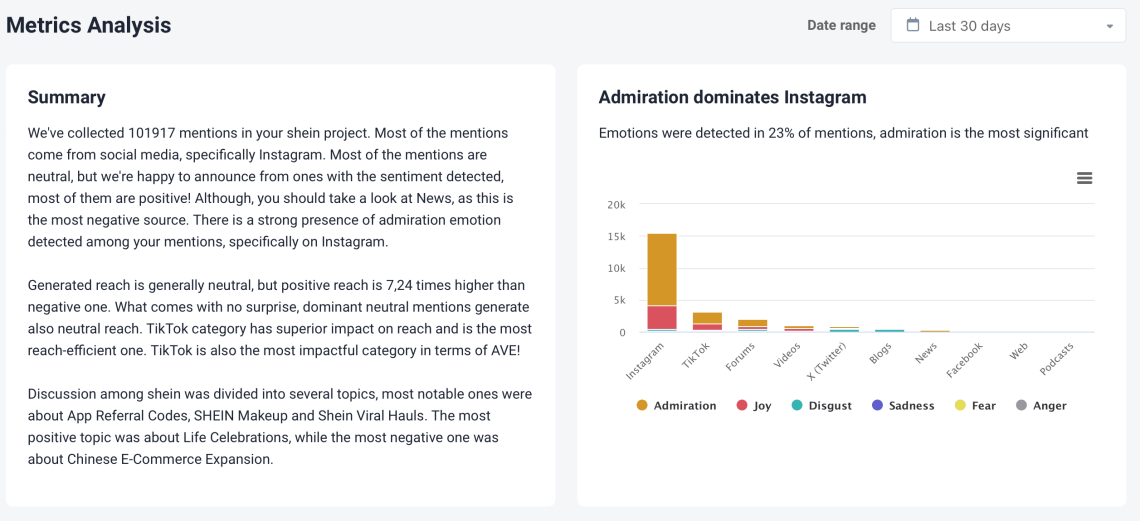This screenshot has height=521, width=1140.
Task: Open the Last 30 days selector
Action: (x=1008, y=26)
